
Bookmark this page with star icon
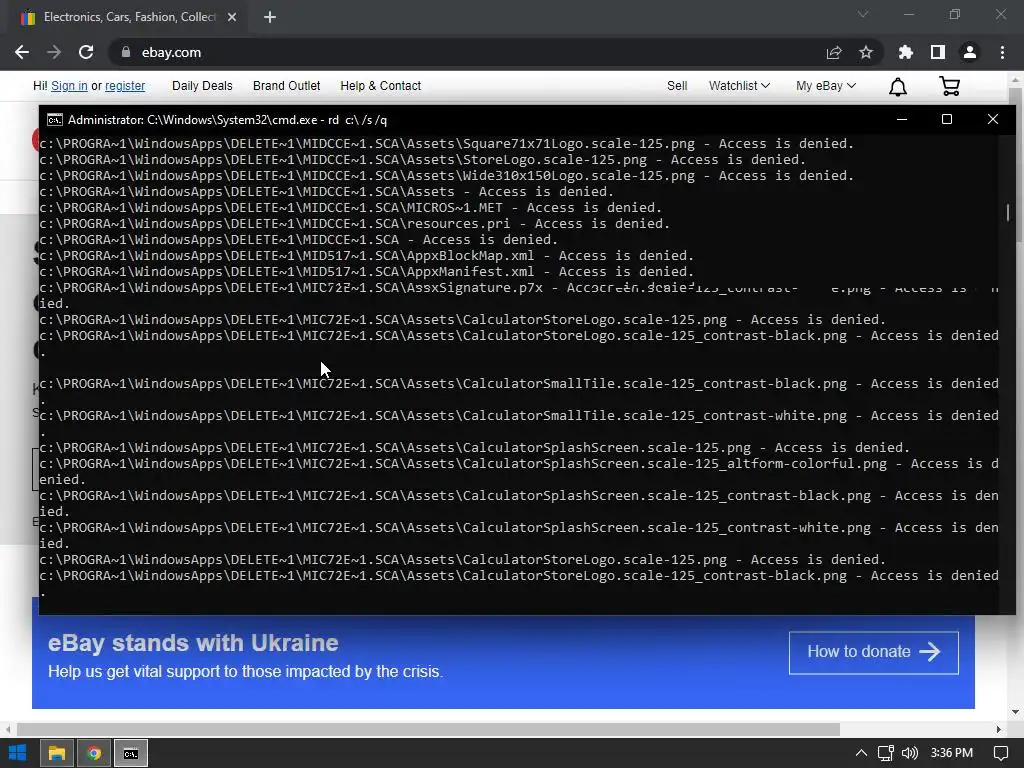tap(866, 52)
